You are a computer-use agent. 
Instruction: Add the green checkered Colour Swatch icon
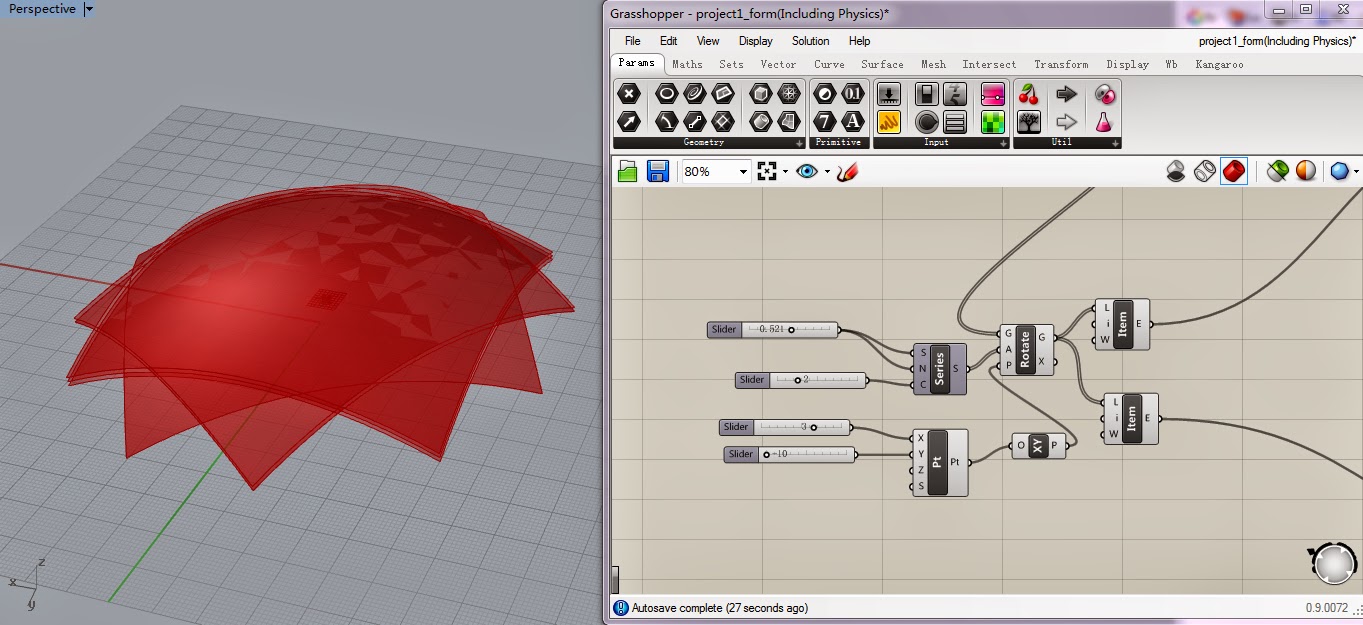(x=993, y=122)
